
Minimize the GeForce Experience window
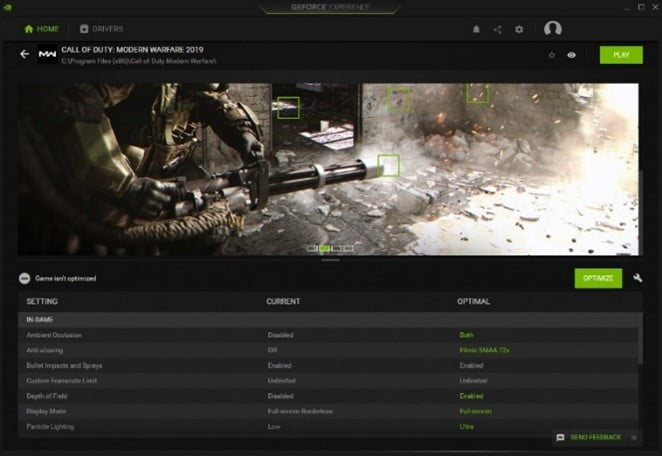tap(627, 7)
